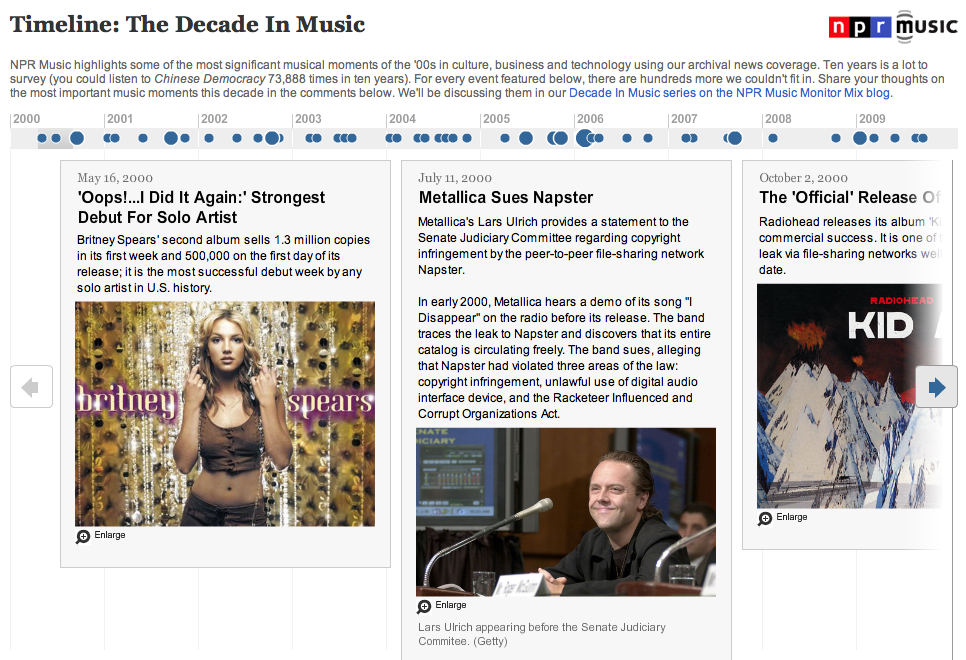The image size is (966, 660).
Task: Select the lone dot in mid-2001
Action: coord(143,138)
